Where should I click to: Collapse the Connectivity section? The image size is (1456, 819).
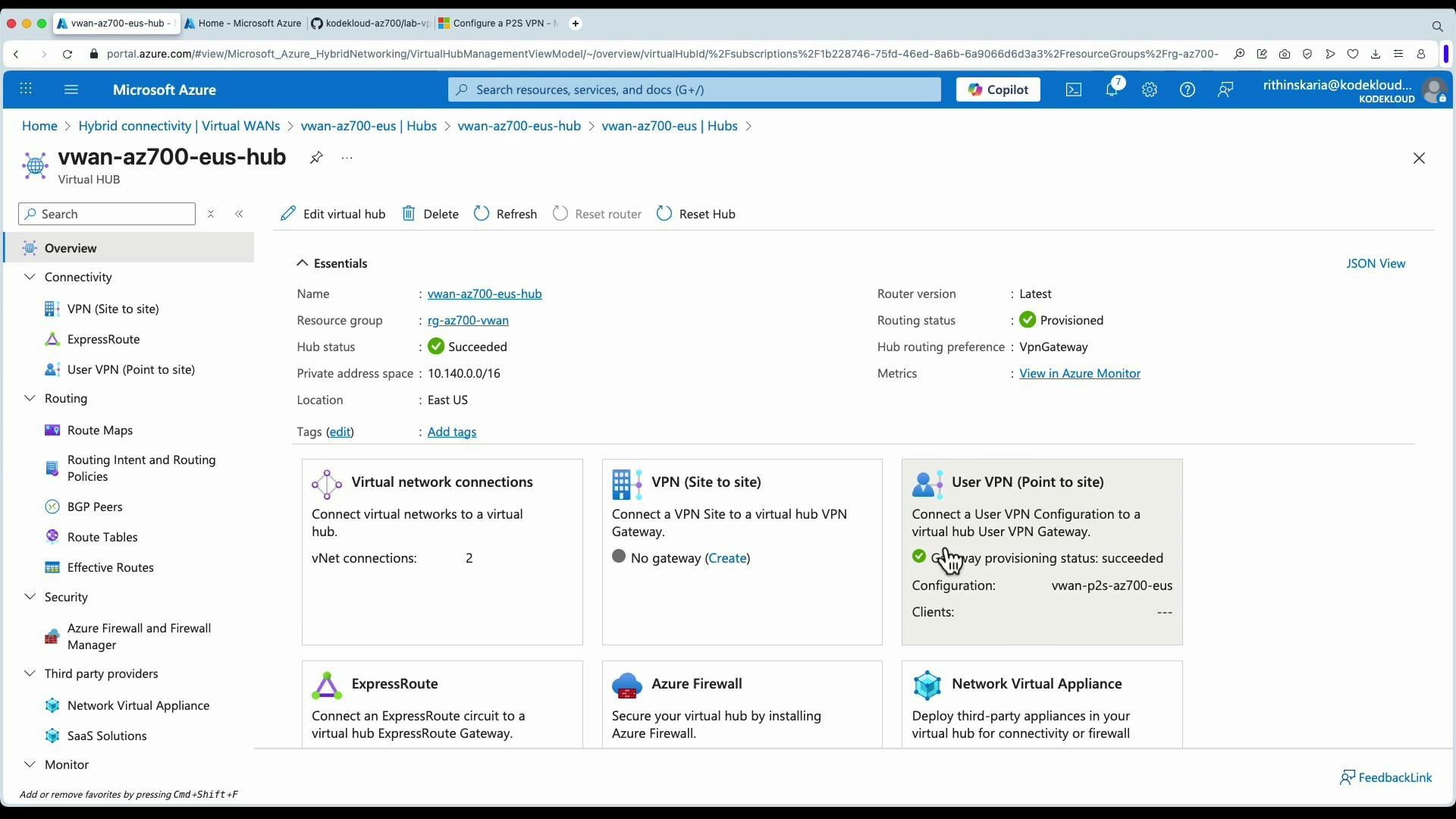click(x=29, y=277)
